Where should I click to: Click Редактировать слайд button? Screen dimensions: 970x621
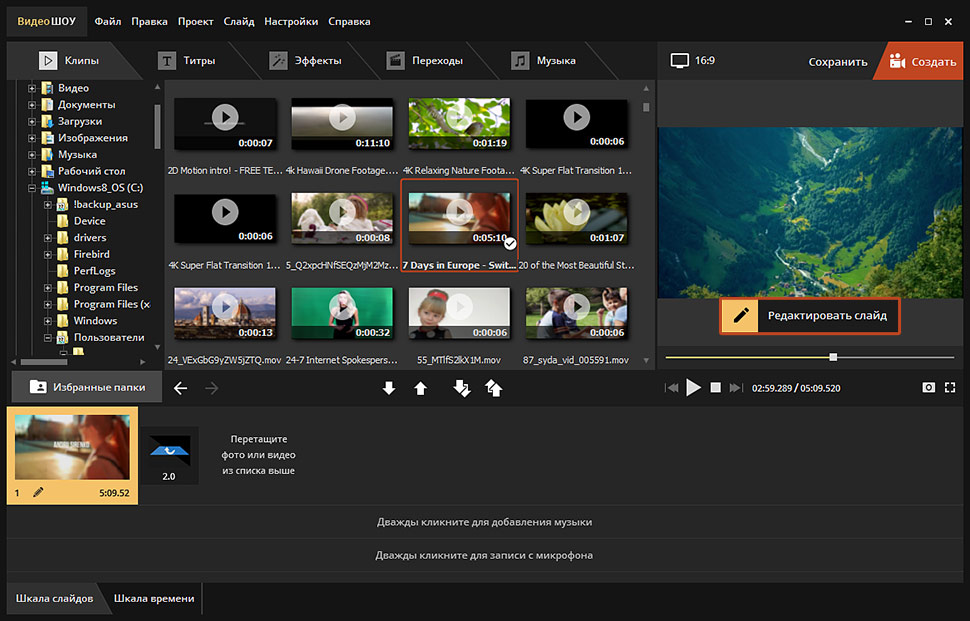(810, 315)
